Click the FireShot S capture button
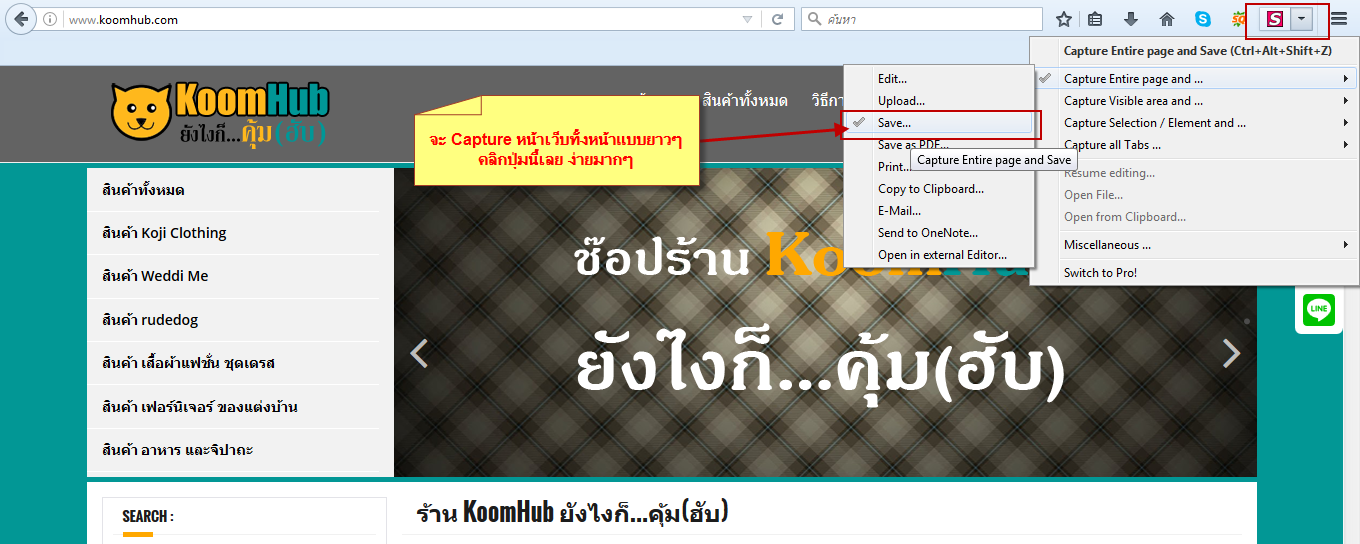The width and height of the screenshot is (1360, 544). click(x=1274, y=19)
